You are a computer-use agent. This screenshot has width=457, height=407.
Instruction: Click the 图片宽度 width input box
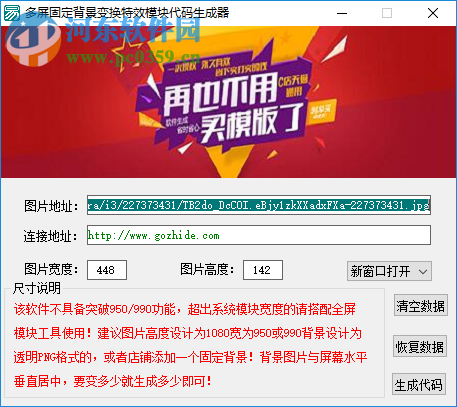tap(107, 270)
